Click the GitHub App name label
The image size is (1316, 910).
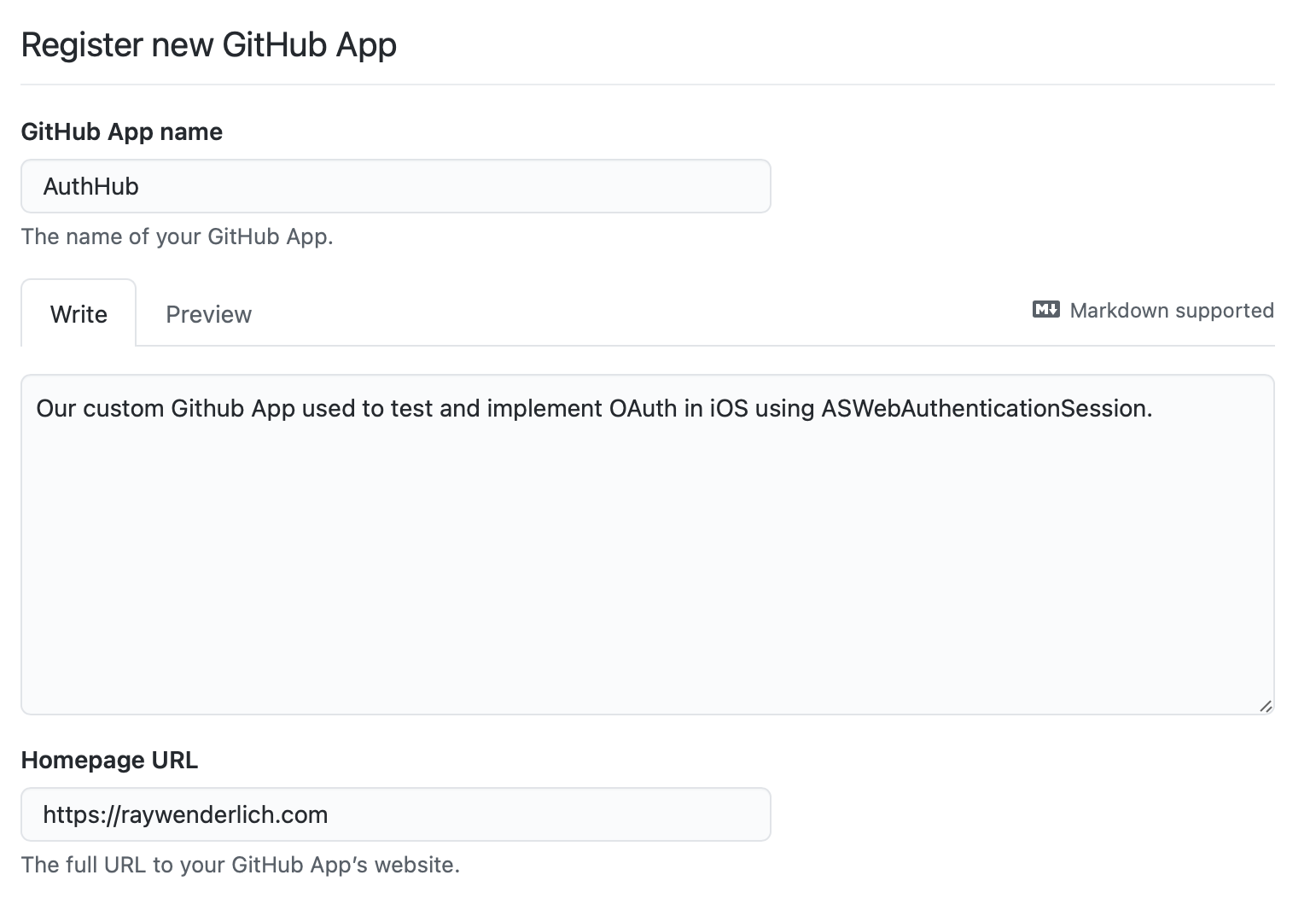click(121, 131)
